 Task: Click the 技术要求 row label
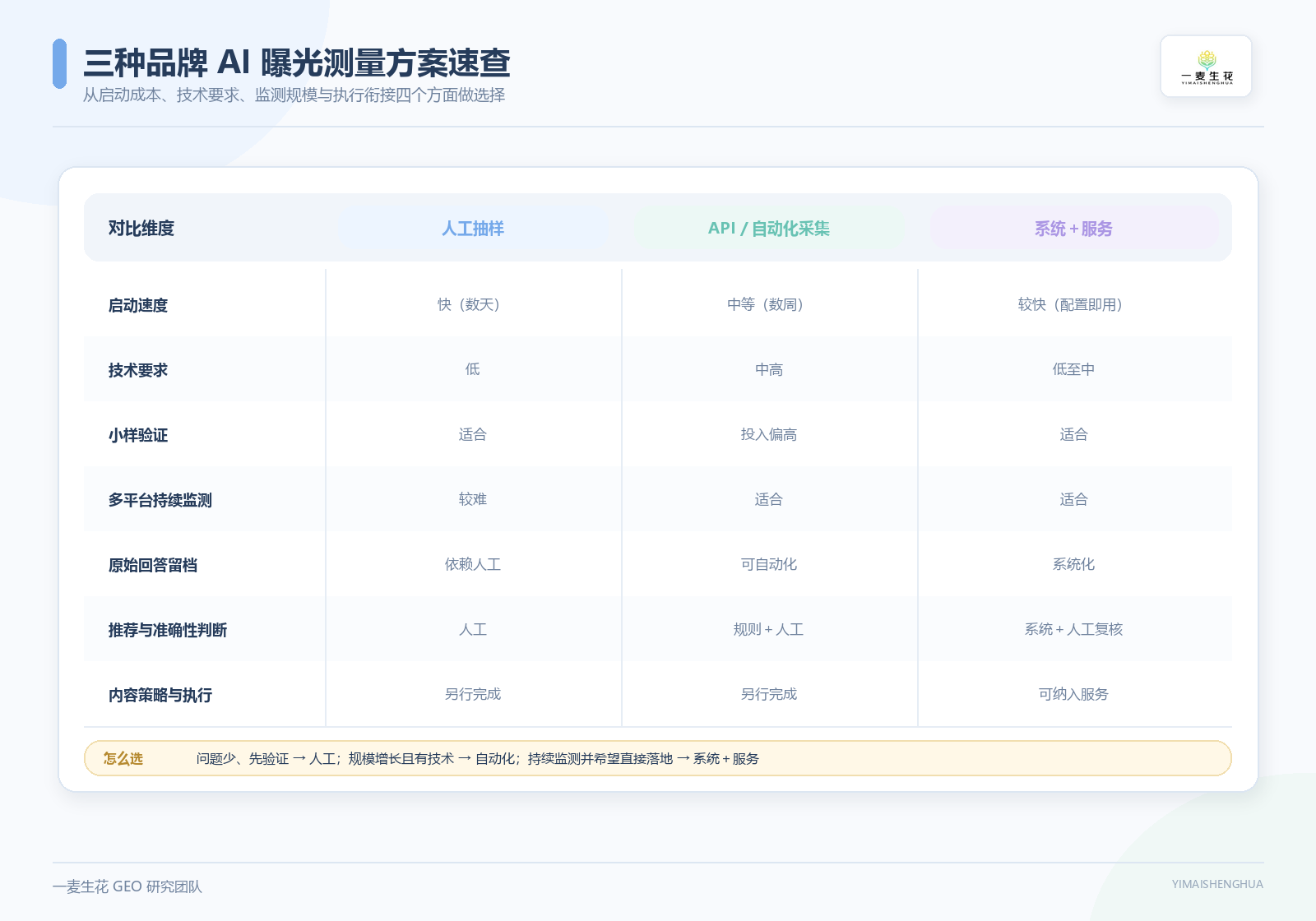138,370
